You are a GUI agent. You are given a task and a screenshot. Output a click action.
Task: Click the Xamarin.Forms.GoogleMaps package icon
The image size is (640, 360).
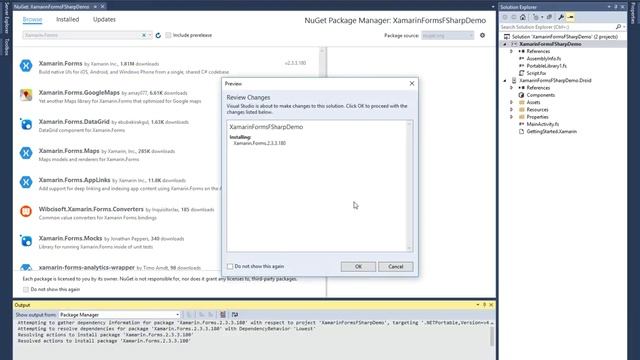pos(26,95)
